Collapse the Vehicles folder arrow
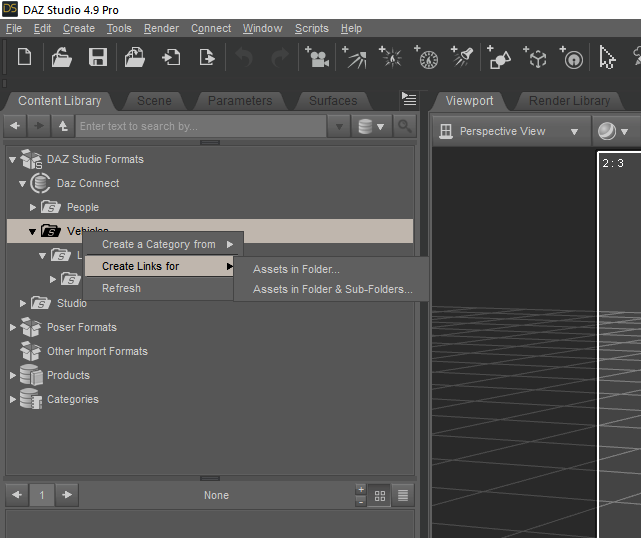Screen dimensions: 641x538 32,232
